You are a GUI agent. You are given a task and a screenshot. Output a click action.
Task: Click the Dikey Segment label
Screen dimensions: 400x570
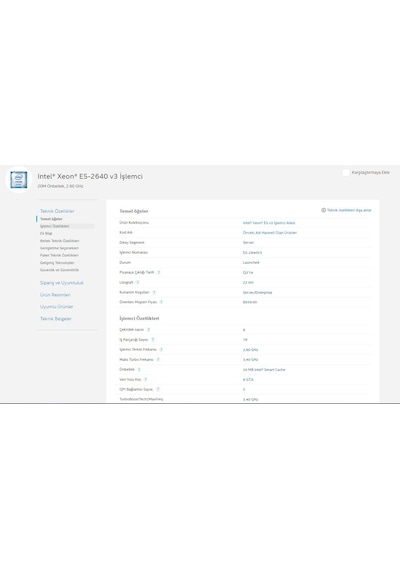click(132, 242)
